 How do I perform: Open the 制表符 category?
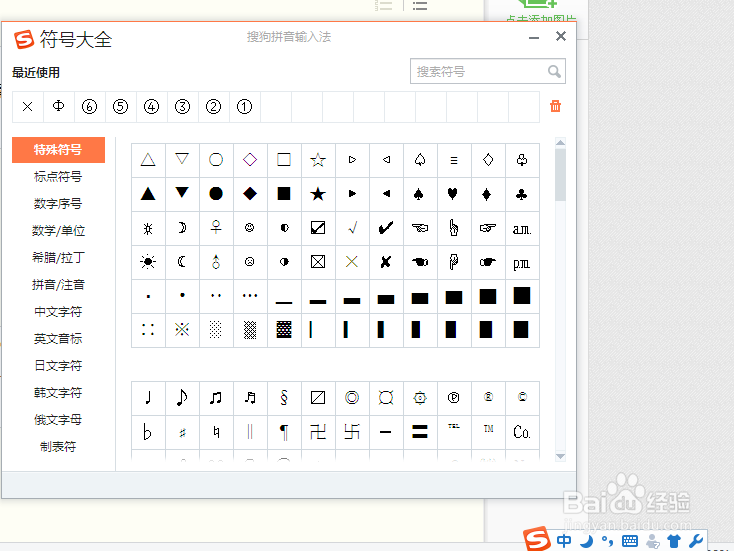(58, 447)
